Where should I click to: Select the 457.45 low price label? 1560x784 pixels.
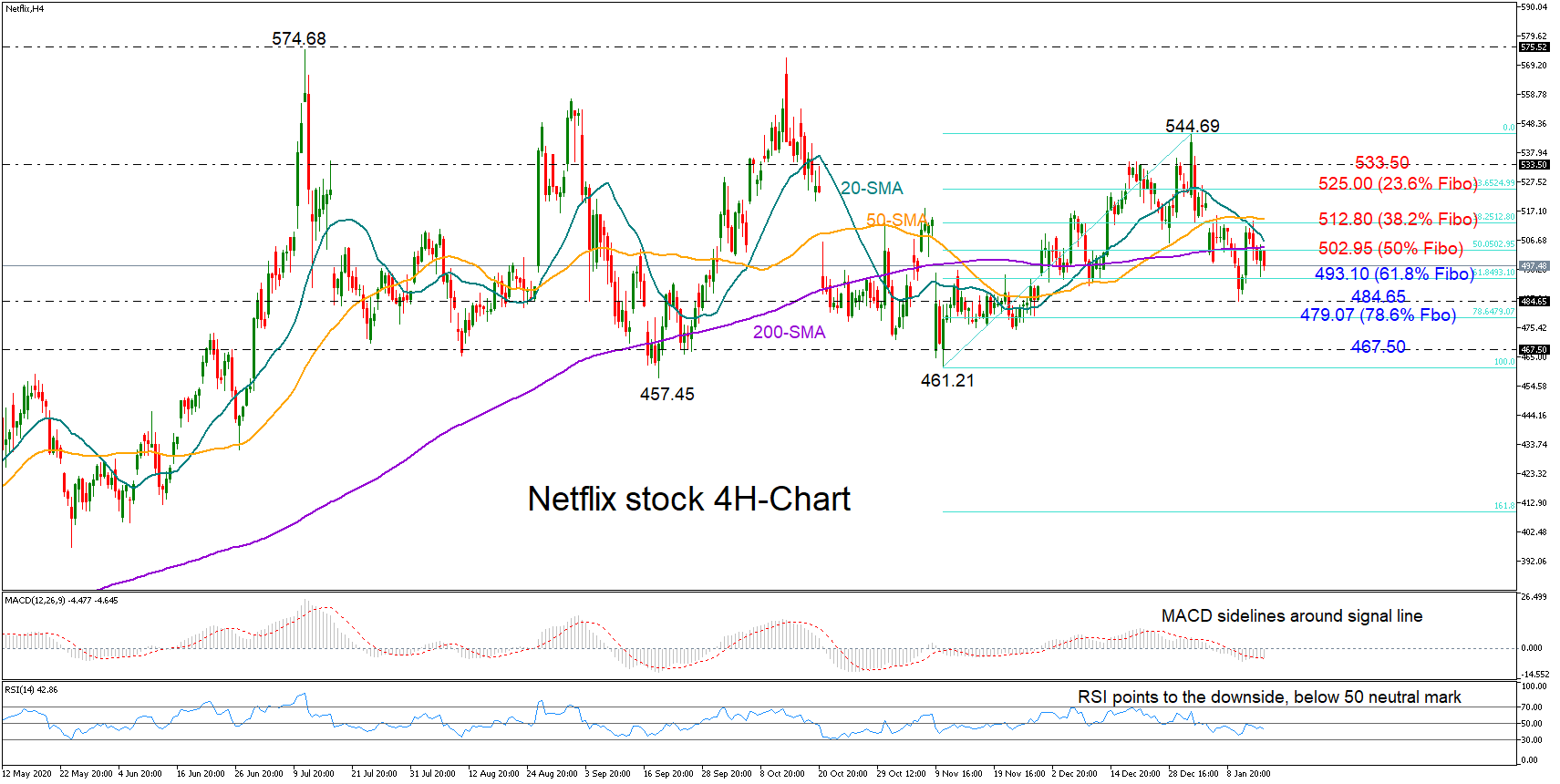666,394
